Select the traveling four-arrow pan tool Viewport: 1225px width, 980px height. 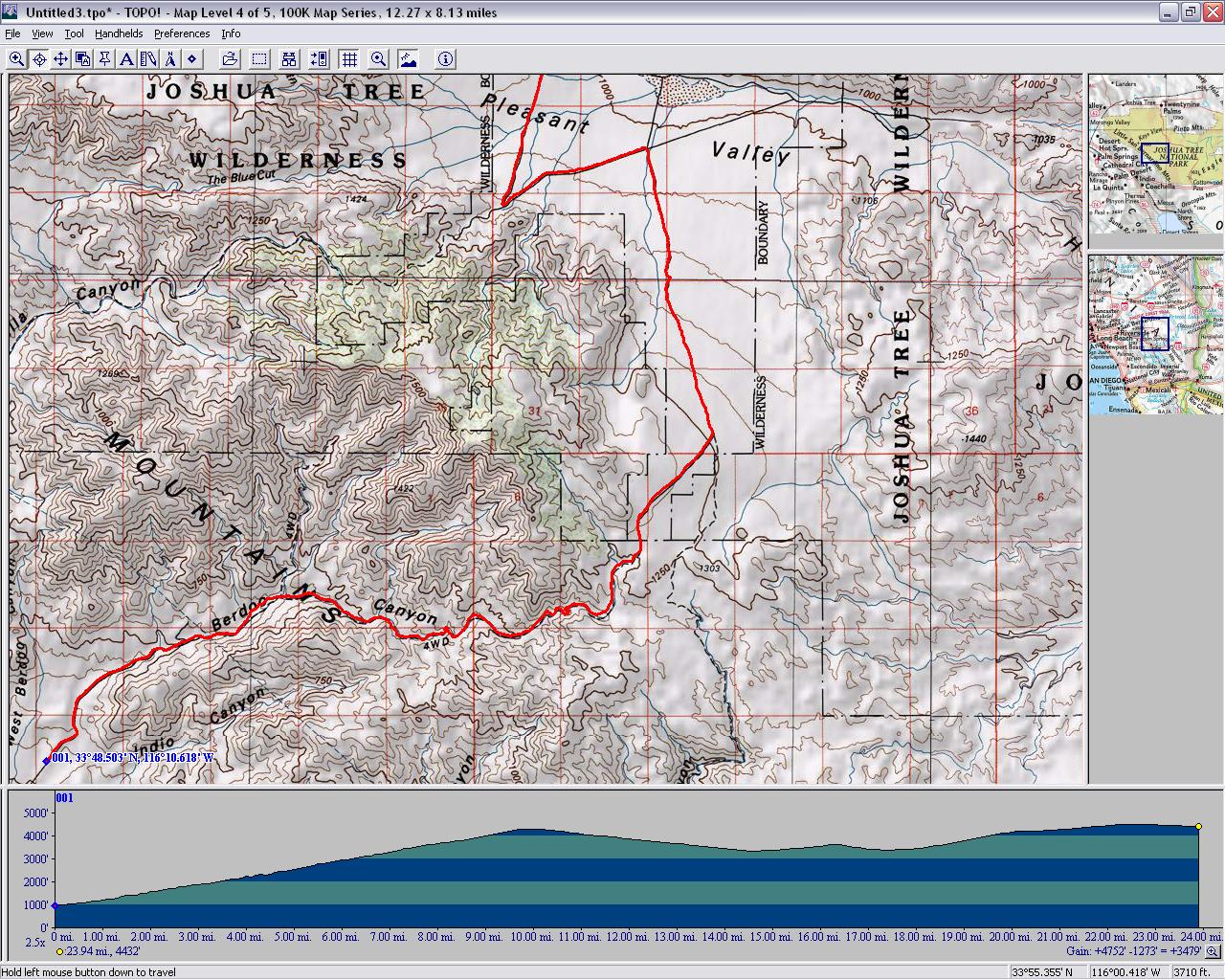pos(61,59)
